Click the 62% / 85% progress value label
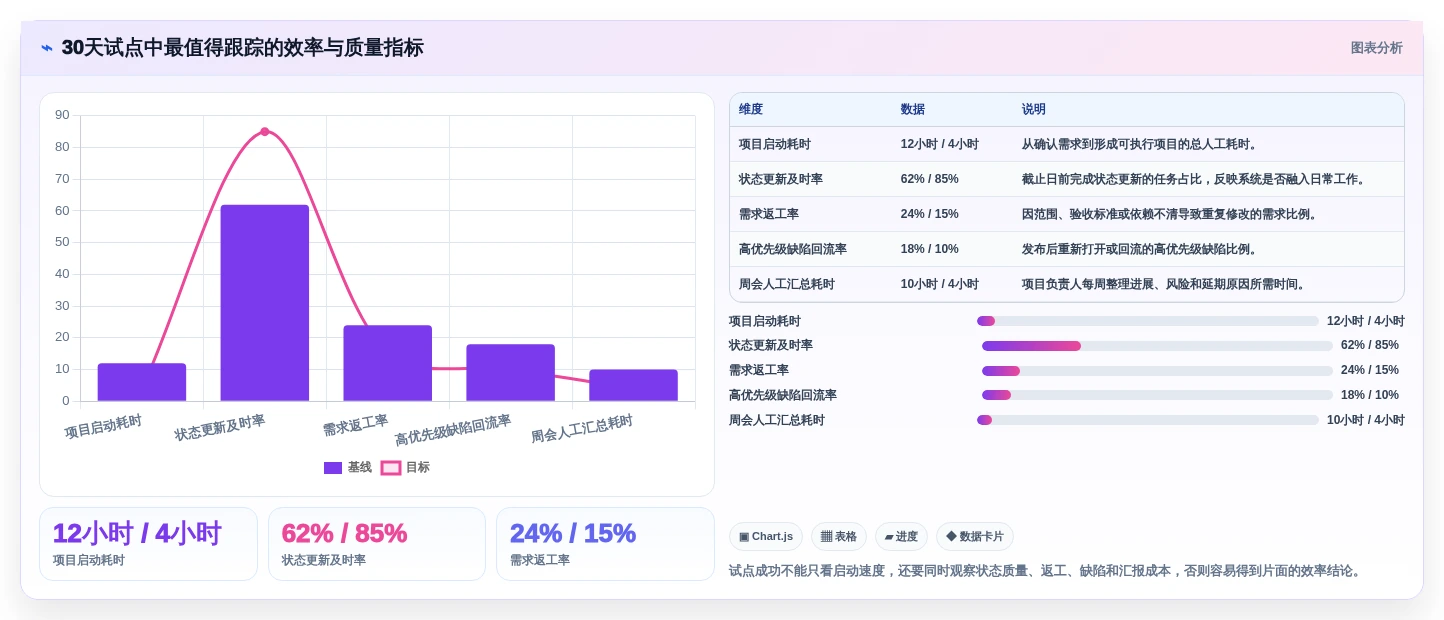The image size is (1444, 620). pos(1370,346)
